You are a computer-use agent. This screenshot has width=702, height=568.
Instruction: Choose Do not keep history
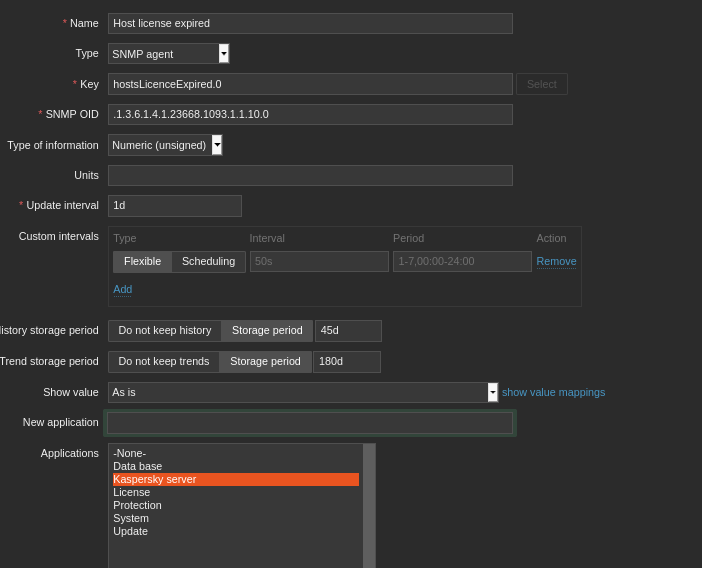(x=165, y=331)
